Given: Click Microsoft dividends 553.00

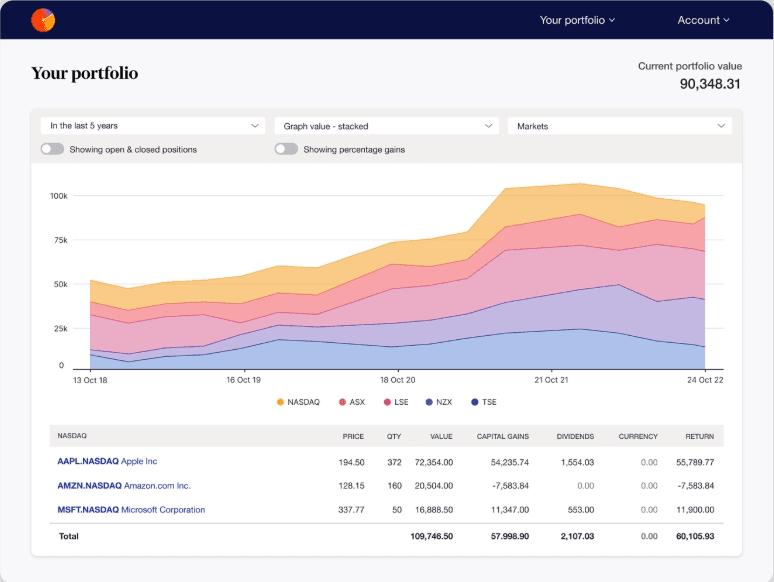Looking at the screenshot, I should (x=581, y=509).
